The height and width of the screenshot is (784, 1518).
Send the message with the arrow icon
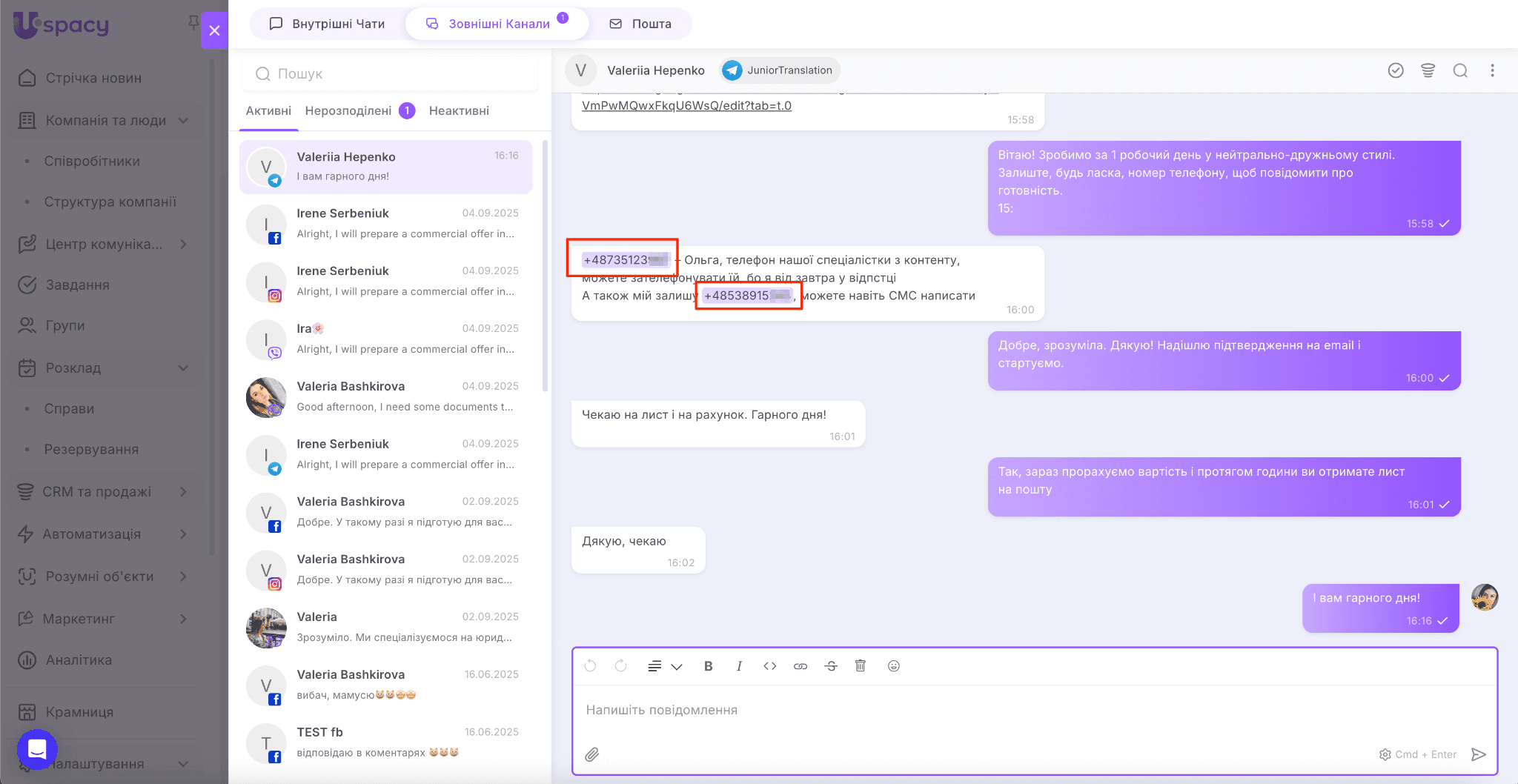pos(1479,754)
